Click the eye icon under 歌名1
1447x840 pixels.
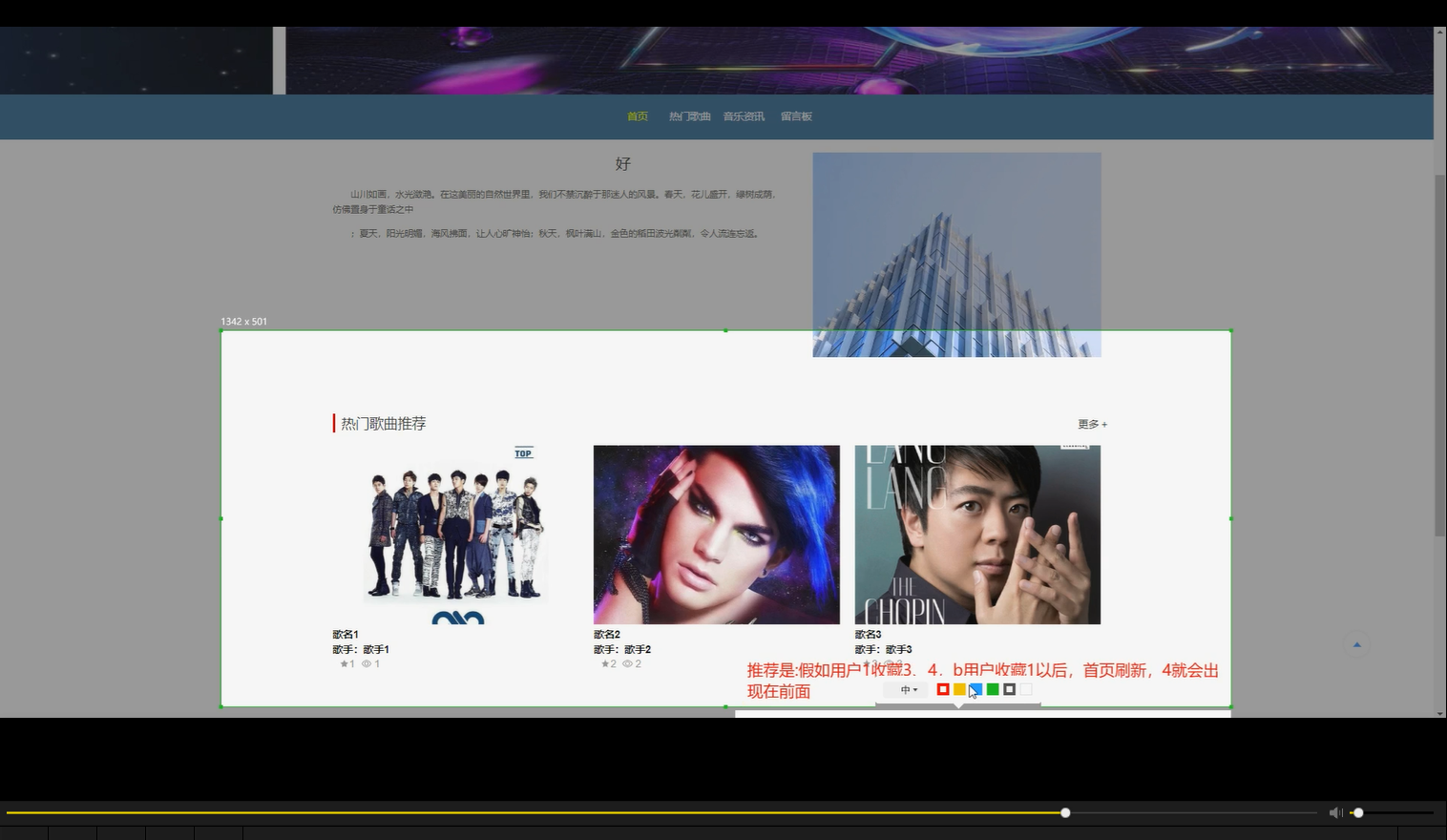(366, 663)
